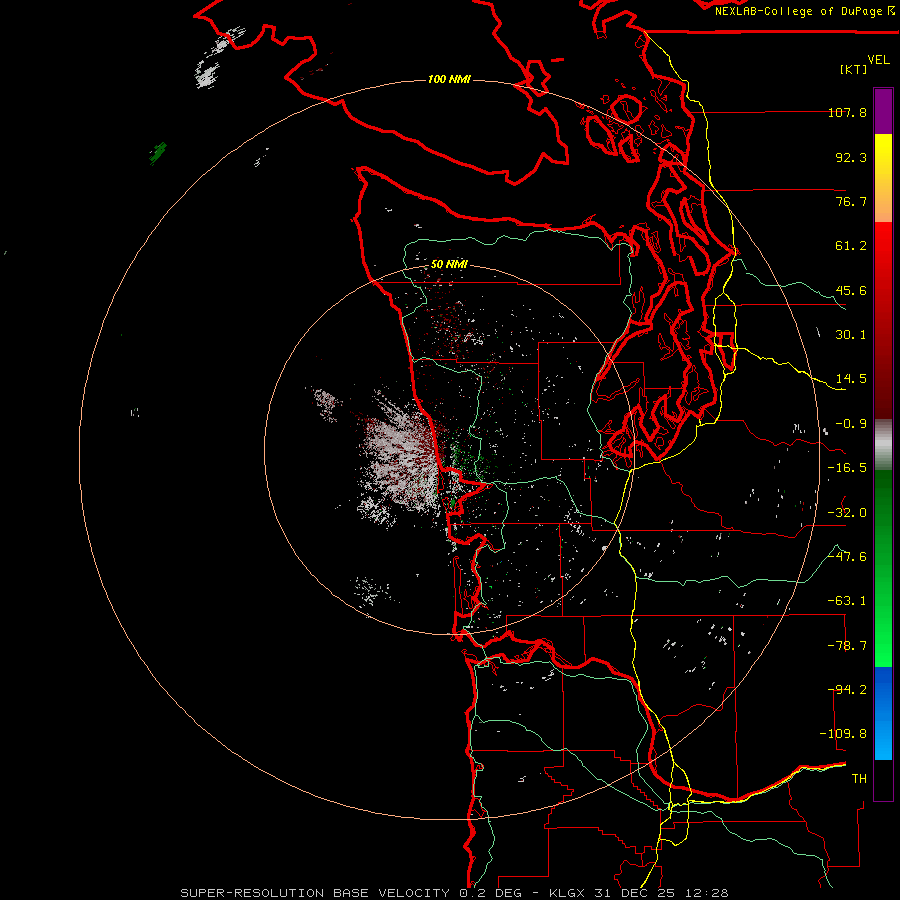This screenshot has width=900, height=900.
Task: Click the 14.5 velocity scale value
Action: pyautogui.click(x=851, y=379)
